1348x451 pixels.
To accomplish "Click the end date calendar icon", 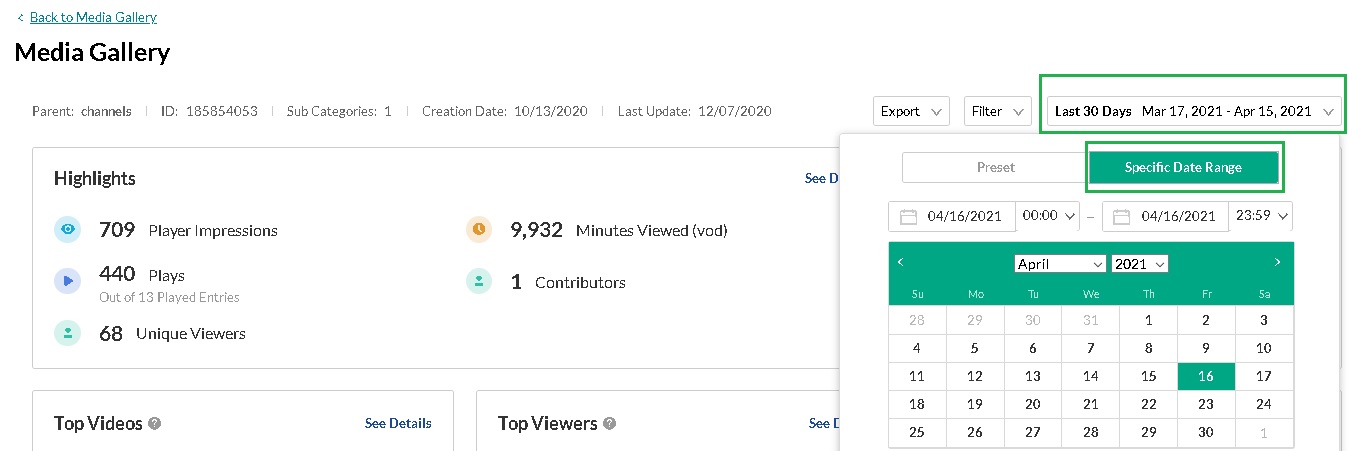I will [x=1122, y=216].
